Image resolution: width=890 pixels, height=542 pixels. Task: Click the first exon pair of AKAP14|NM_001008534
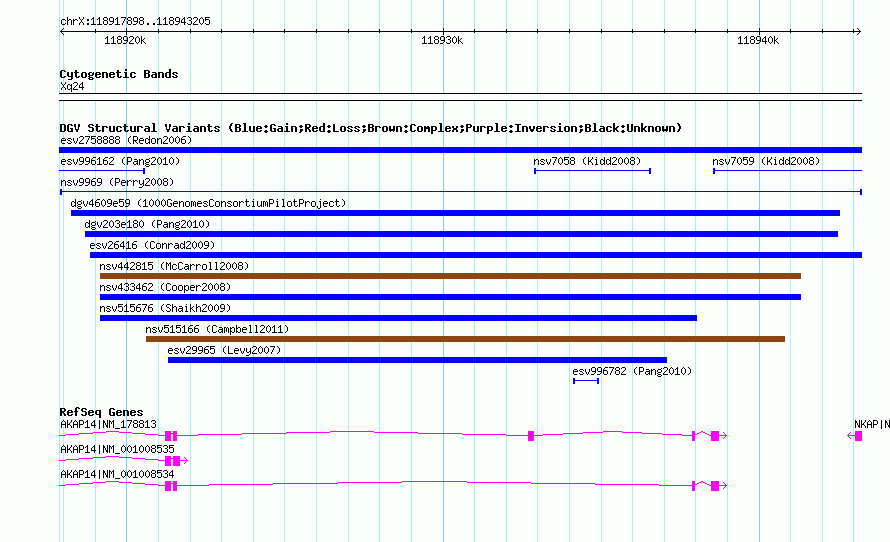pyautogui.click(x=171, y=486)
